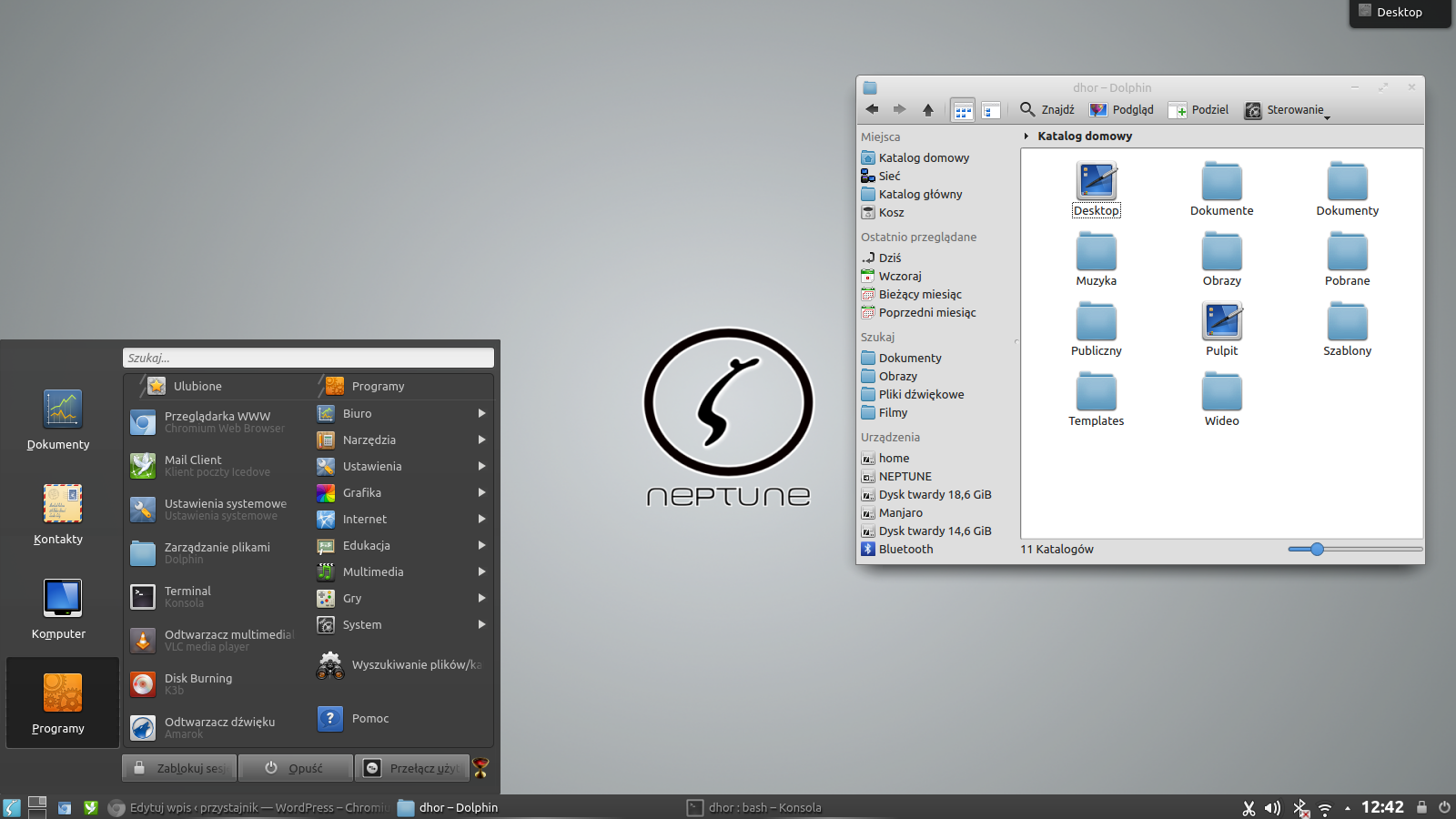Launch Mail Client Icedove
The image size is (1456, 819).
(216, 466)
